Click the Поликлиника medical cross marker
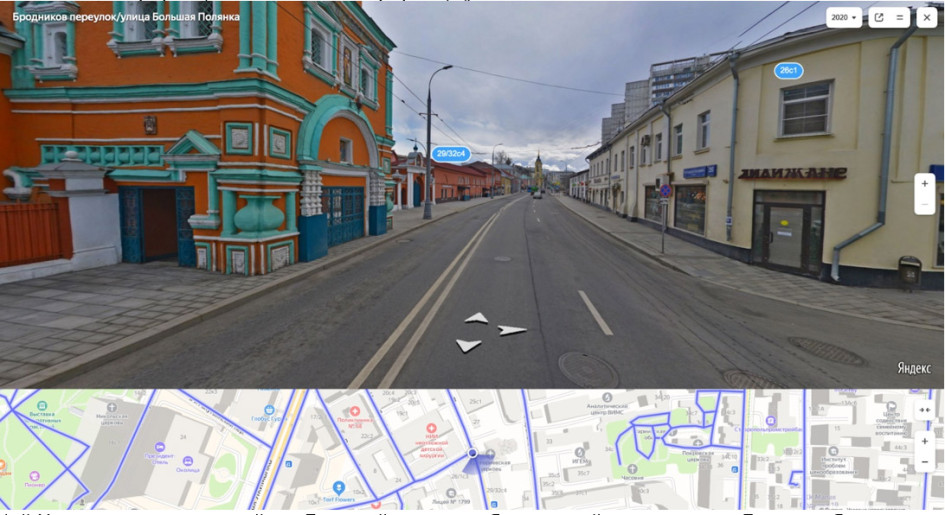Viewport: 945px width, 515px height. point(354,411)
